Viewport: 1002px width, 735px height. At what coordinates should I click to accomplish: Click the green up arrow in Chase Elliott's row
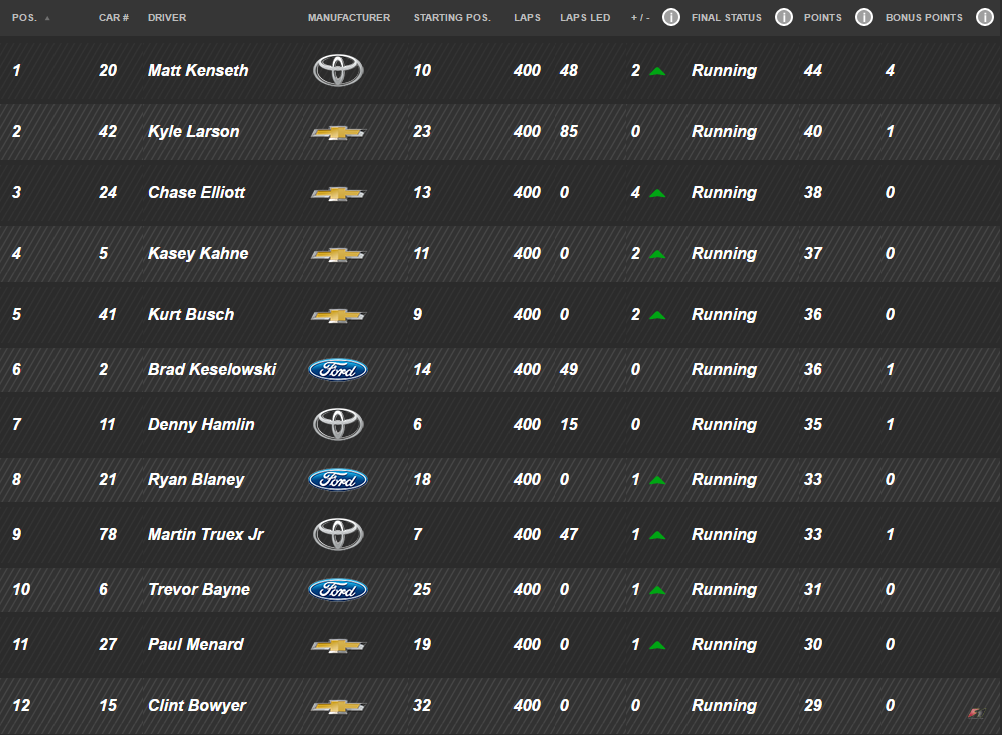coord(657,193)
